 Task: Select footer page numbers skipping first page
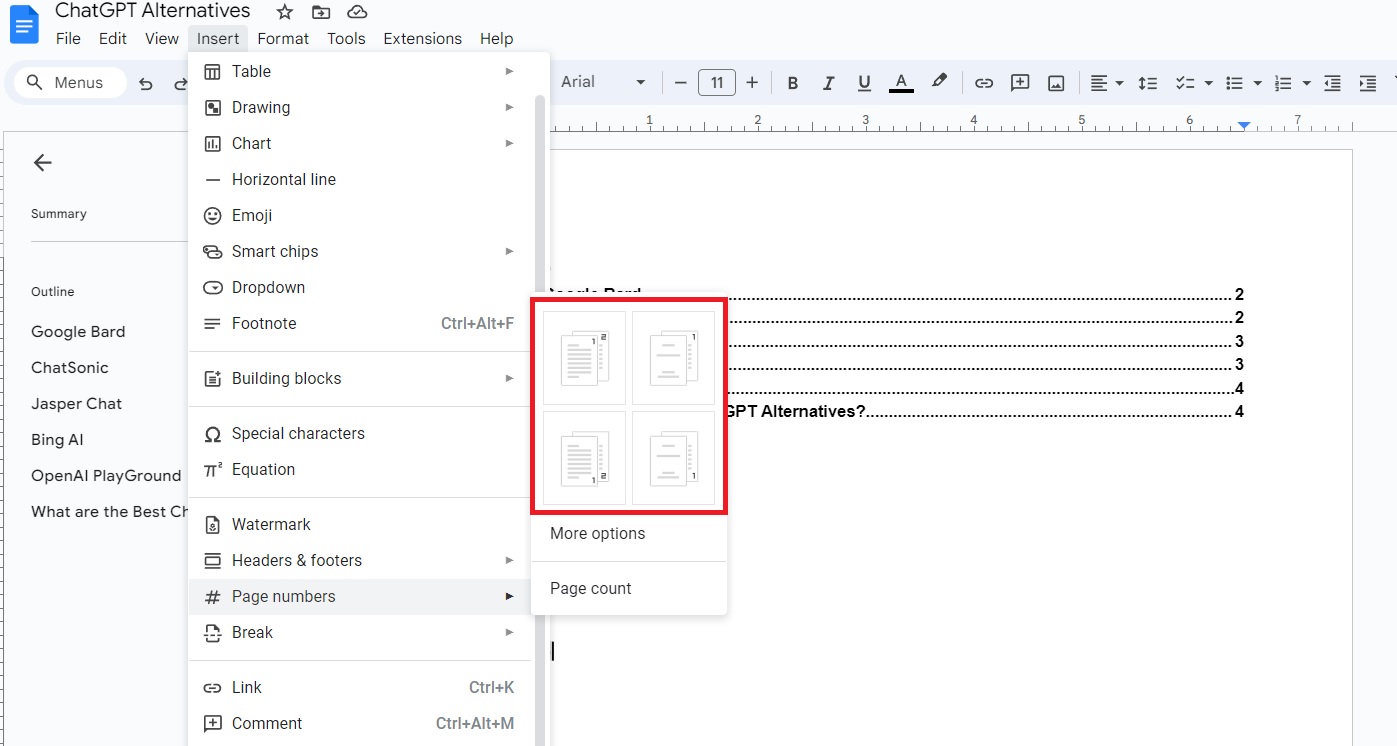(673, 458)
